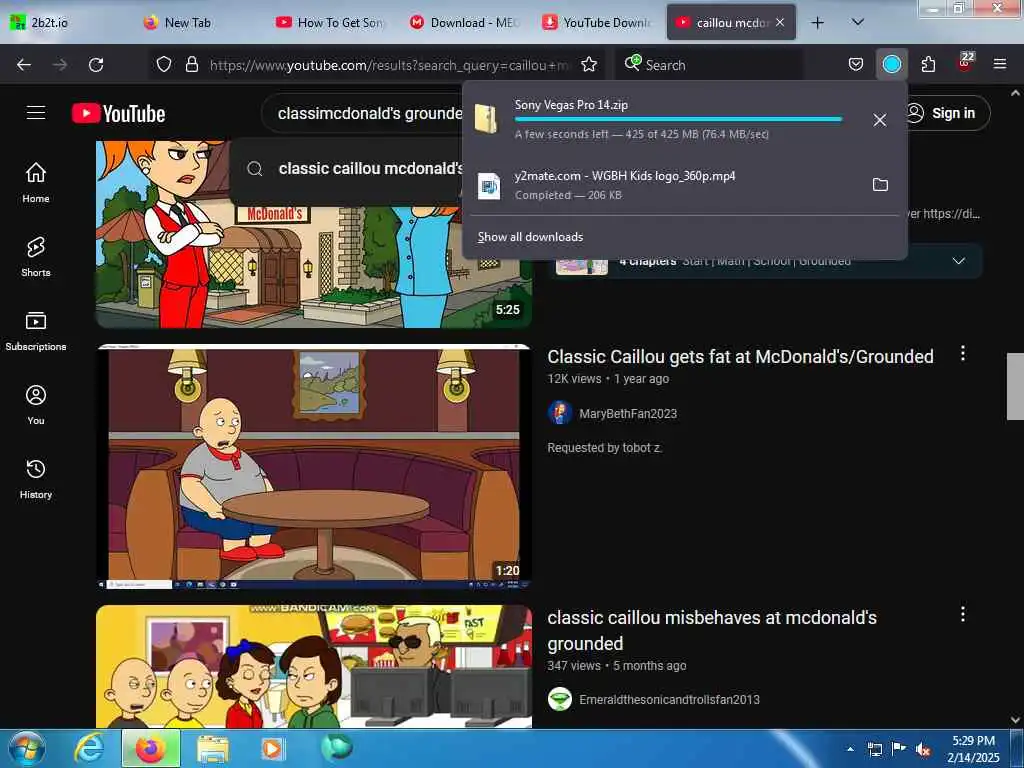Open classic caillou misbehaves at mcdonald's title
Screen dimensions: 1024x768
[712, 630]
